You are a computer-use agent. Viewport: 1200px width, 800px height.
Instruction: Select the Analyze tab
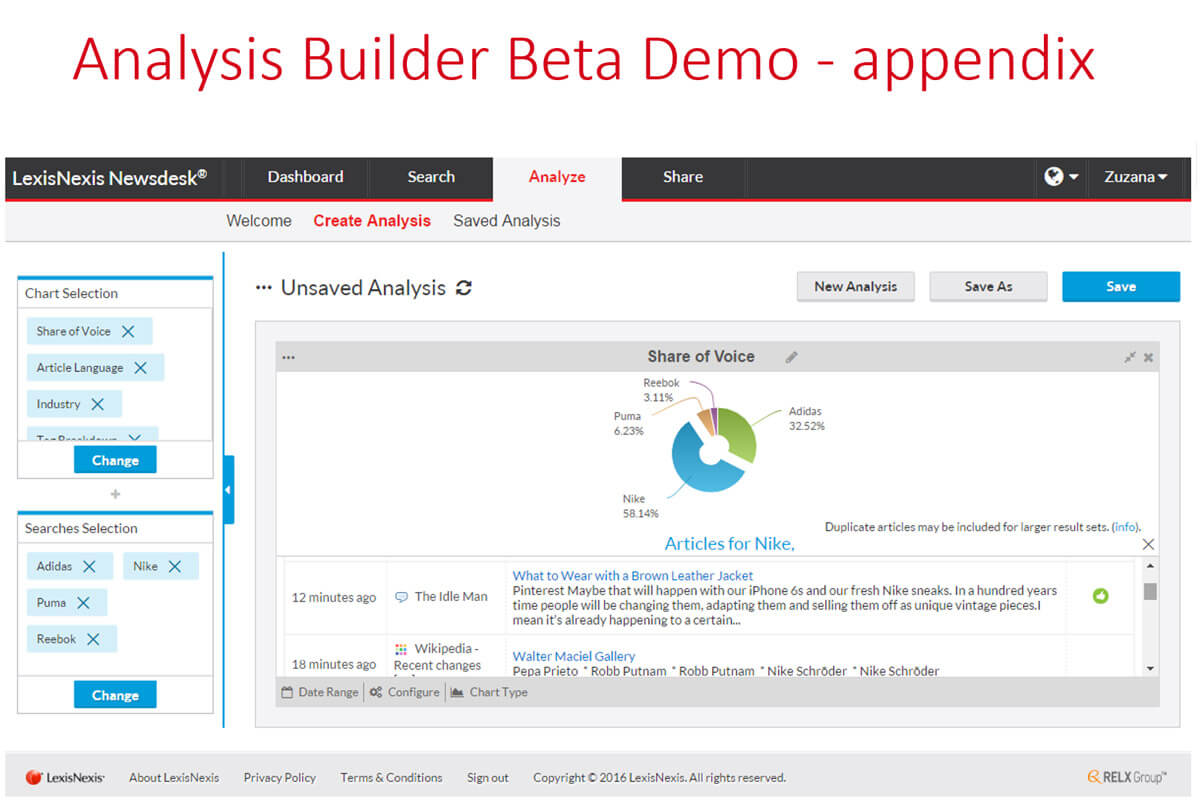[557, 177]
